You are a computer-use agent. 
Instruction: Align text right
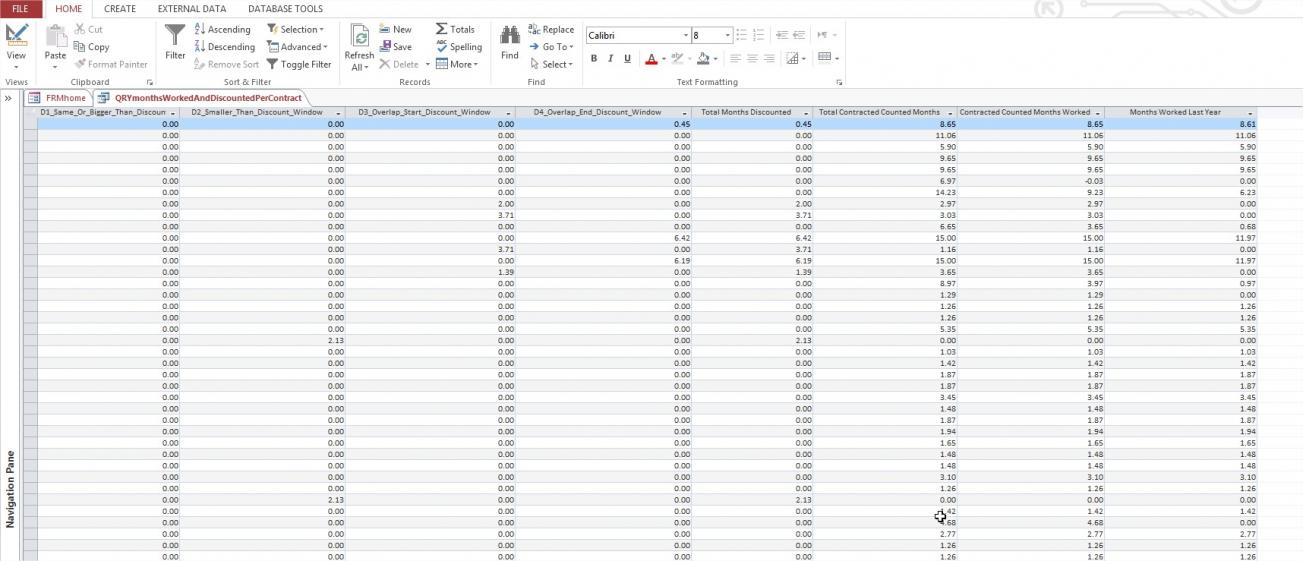tap(769, 59)
